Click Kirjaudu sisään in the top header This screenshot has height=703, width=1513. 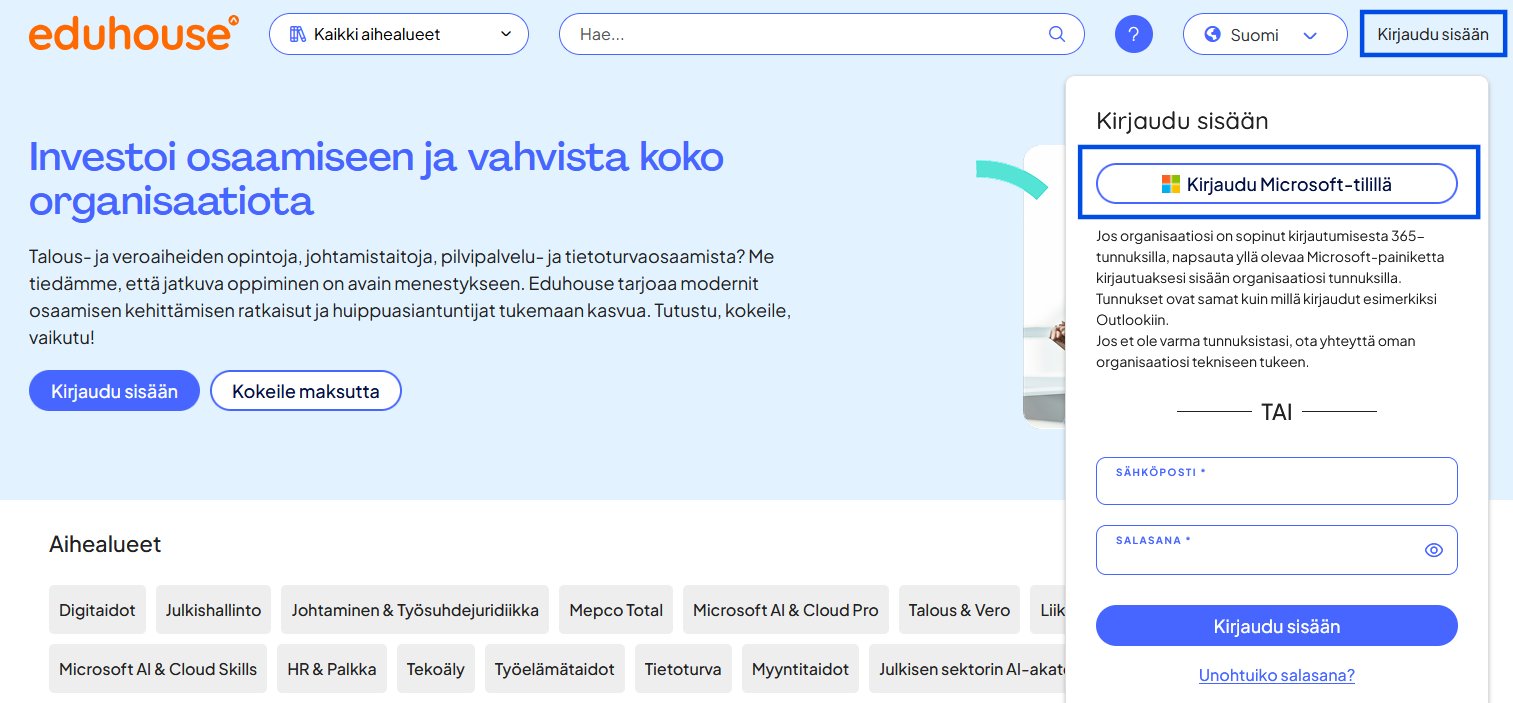[x=1433, y=34]
